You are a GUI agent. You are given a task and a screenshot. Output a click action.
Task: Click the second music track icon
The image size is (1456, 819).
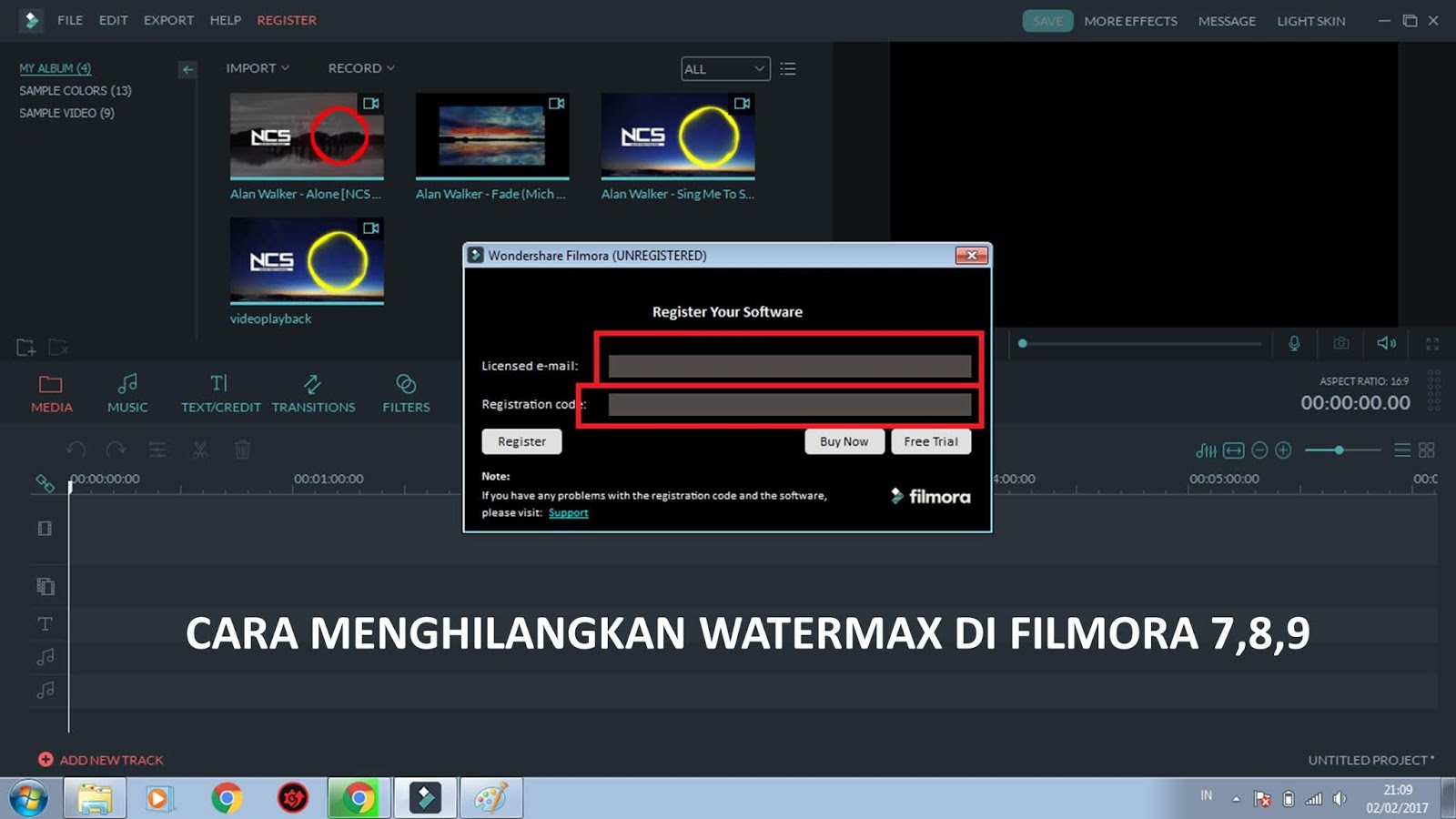(x=45, y=690)
